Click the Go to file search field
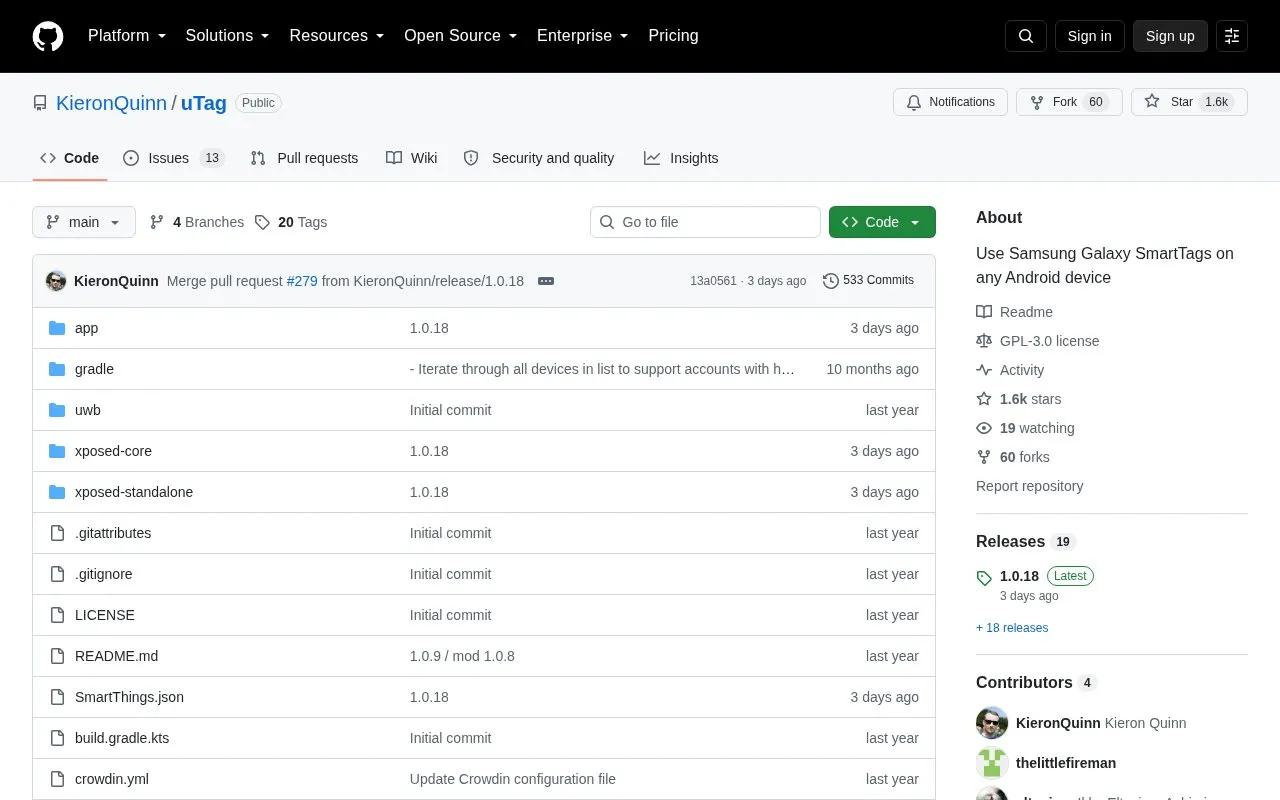1280x800 pixels. click(705, 222)
